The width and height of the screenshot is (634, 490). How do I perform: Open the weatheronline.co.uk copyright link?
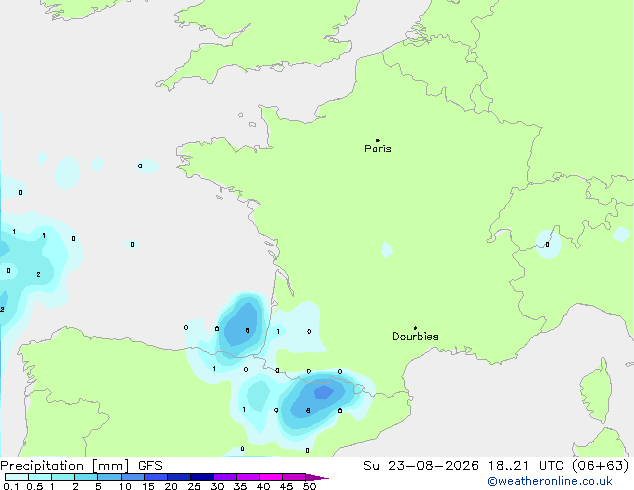tap(550, 481)
